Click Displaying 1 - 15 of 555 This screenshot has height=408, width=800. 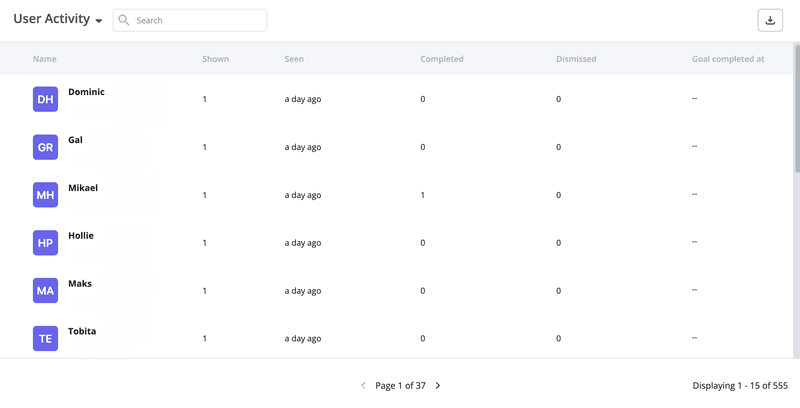click(x=740, y=386)
